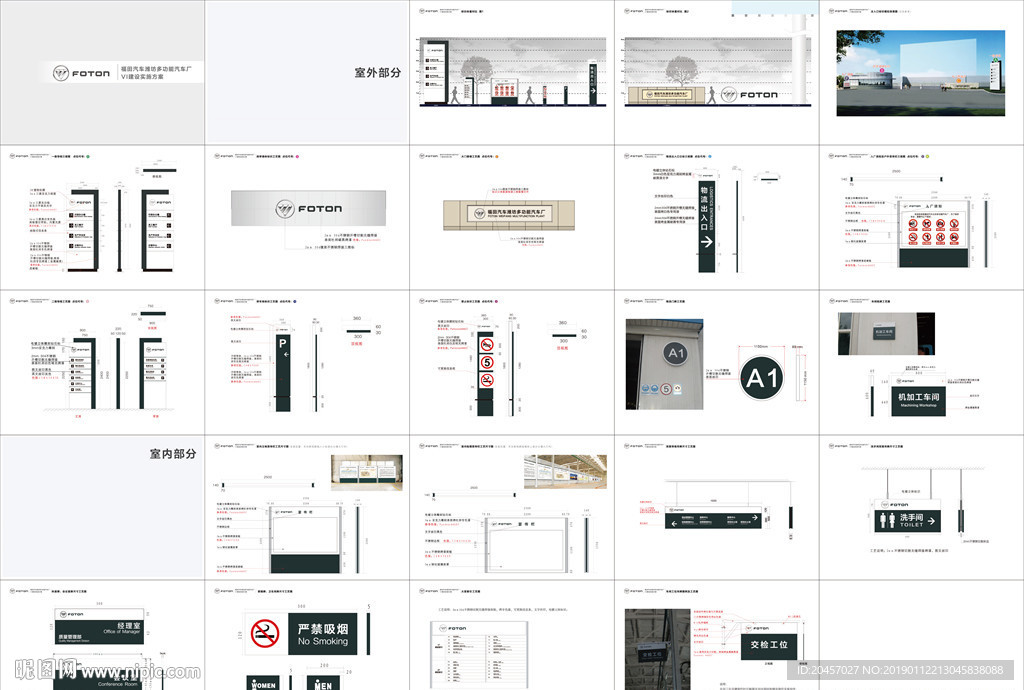Click the white arrow on '物流出入口' sign
This screenshot has height=690, width=1024.
point(707,242)
